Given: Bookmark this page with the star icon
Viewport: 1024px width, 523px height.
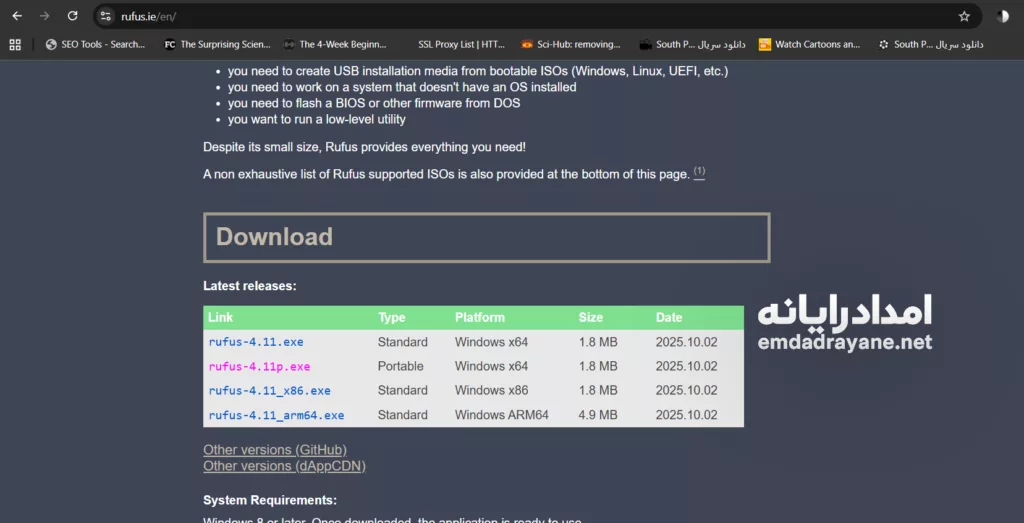Looking at the screenshot, I should (964, 16).
